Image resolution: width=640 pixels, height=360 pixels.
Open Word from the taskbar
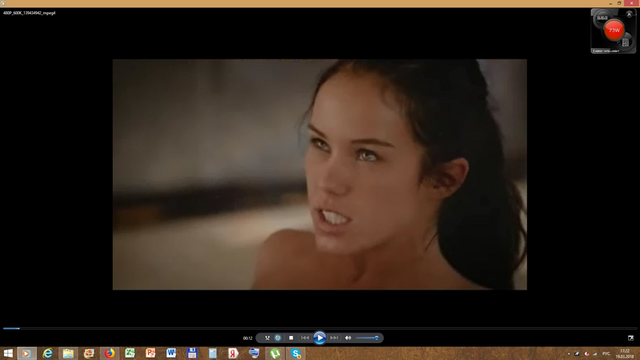171,353
